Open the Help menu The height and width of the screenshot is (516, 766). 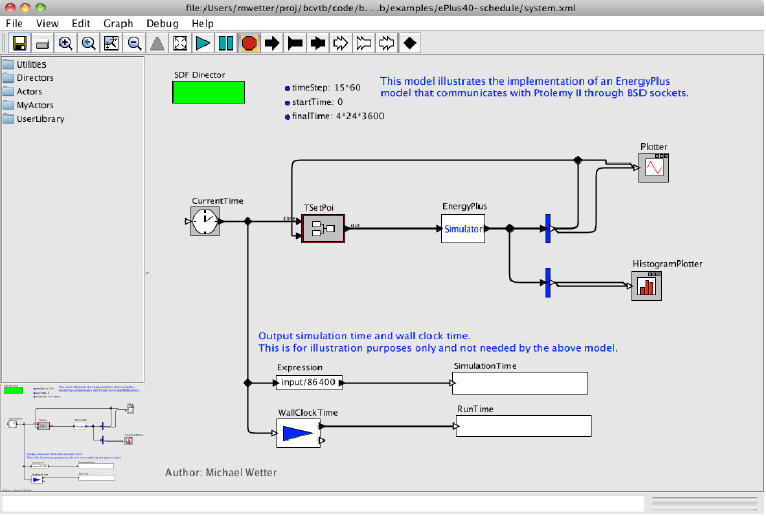[203, 23]
